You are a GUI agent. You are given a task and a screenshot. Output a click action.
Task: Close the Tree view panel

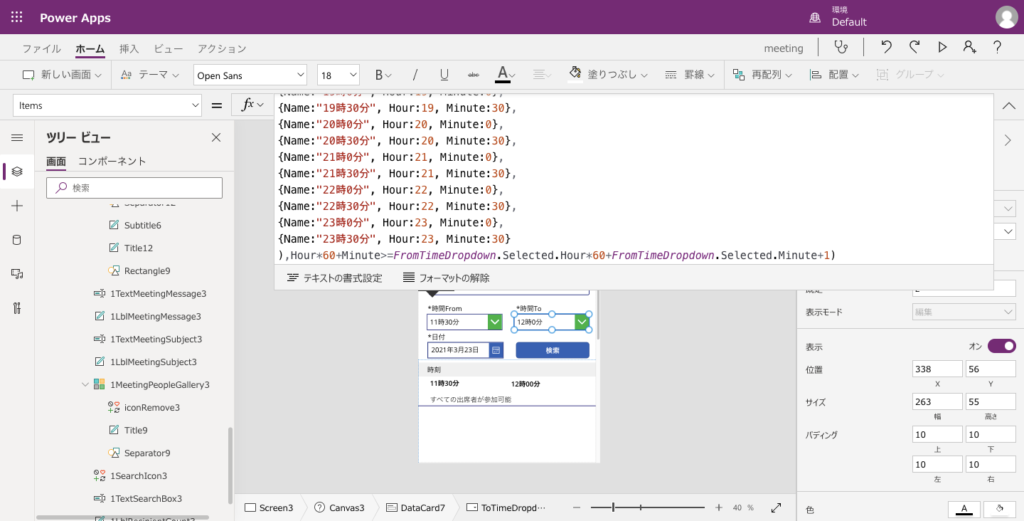pos(216,138)
